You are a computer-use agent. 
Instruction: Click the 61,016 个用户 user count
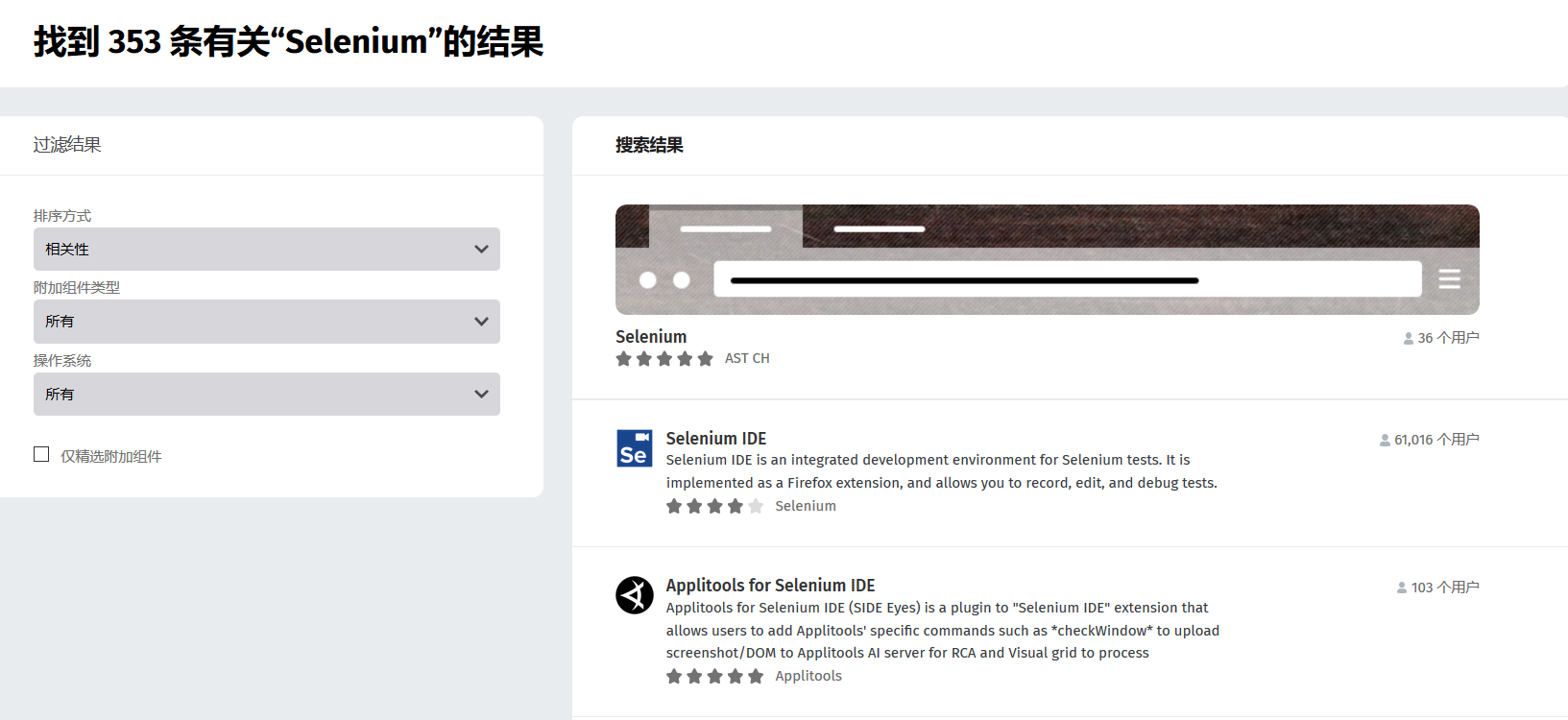click(x=1436, y=440)
